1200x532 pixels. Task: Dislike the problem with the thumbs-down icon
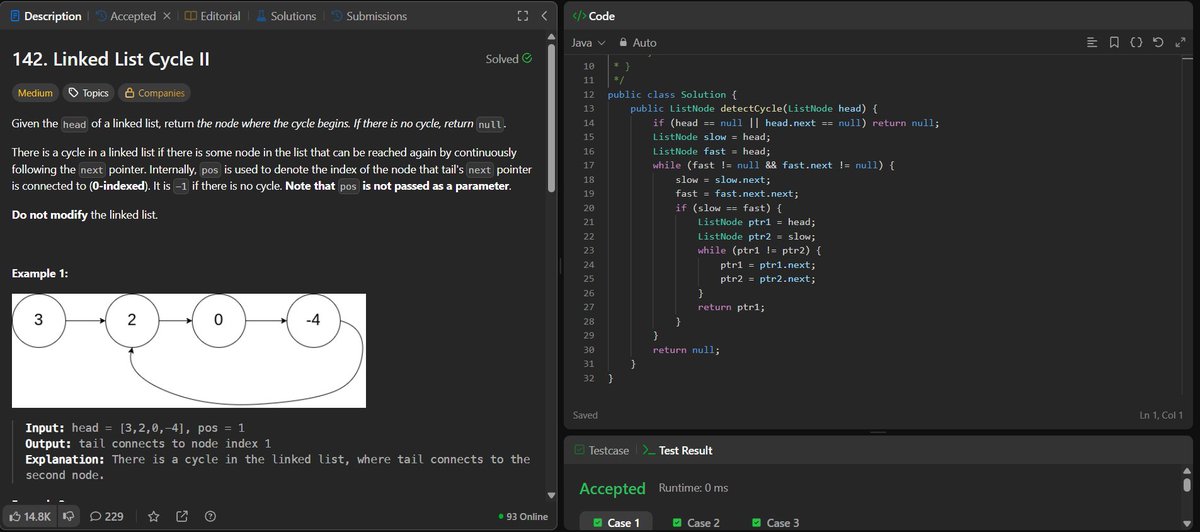tap(69, 516)
